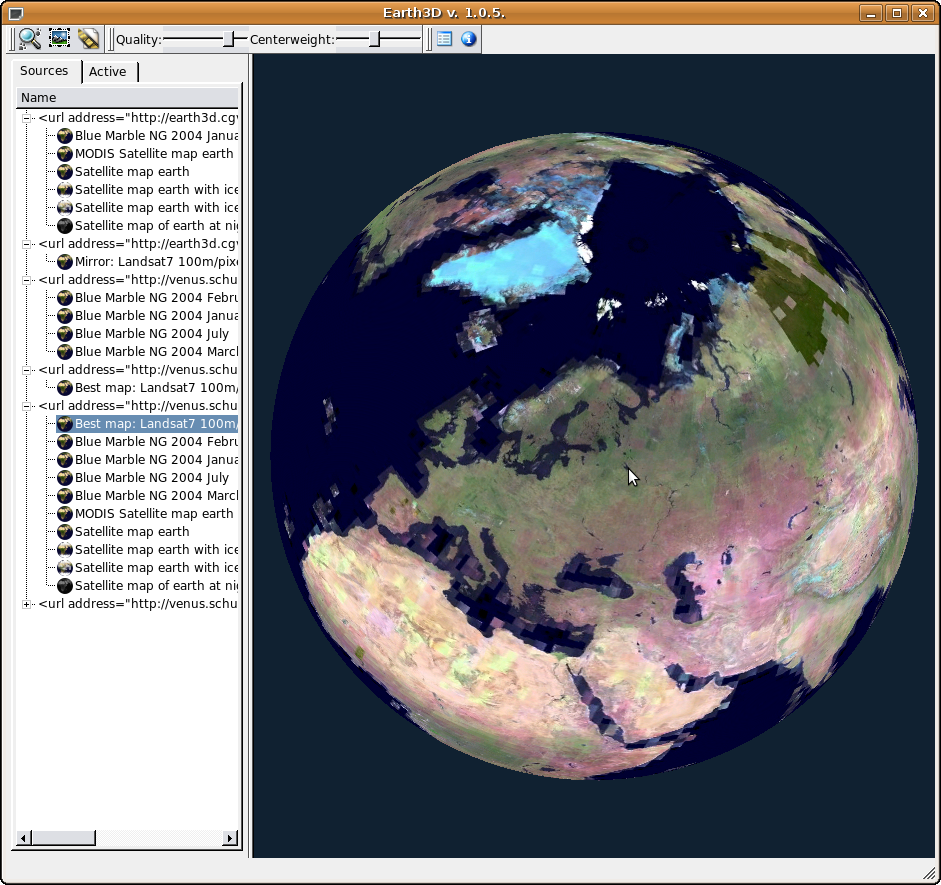This screenshot has width=941, height=885.
Task: Open the blue list view toolbar icon
Action: [x=444, y=39]
